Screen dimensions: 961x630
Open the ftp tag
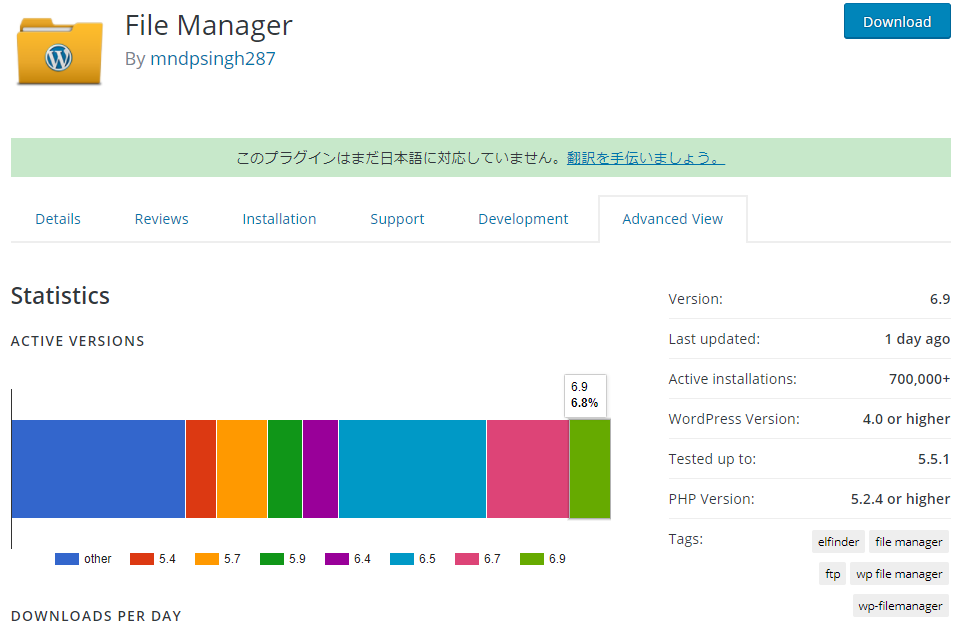[832, 574]
